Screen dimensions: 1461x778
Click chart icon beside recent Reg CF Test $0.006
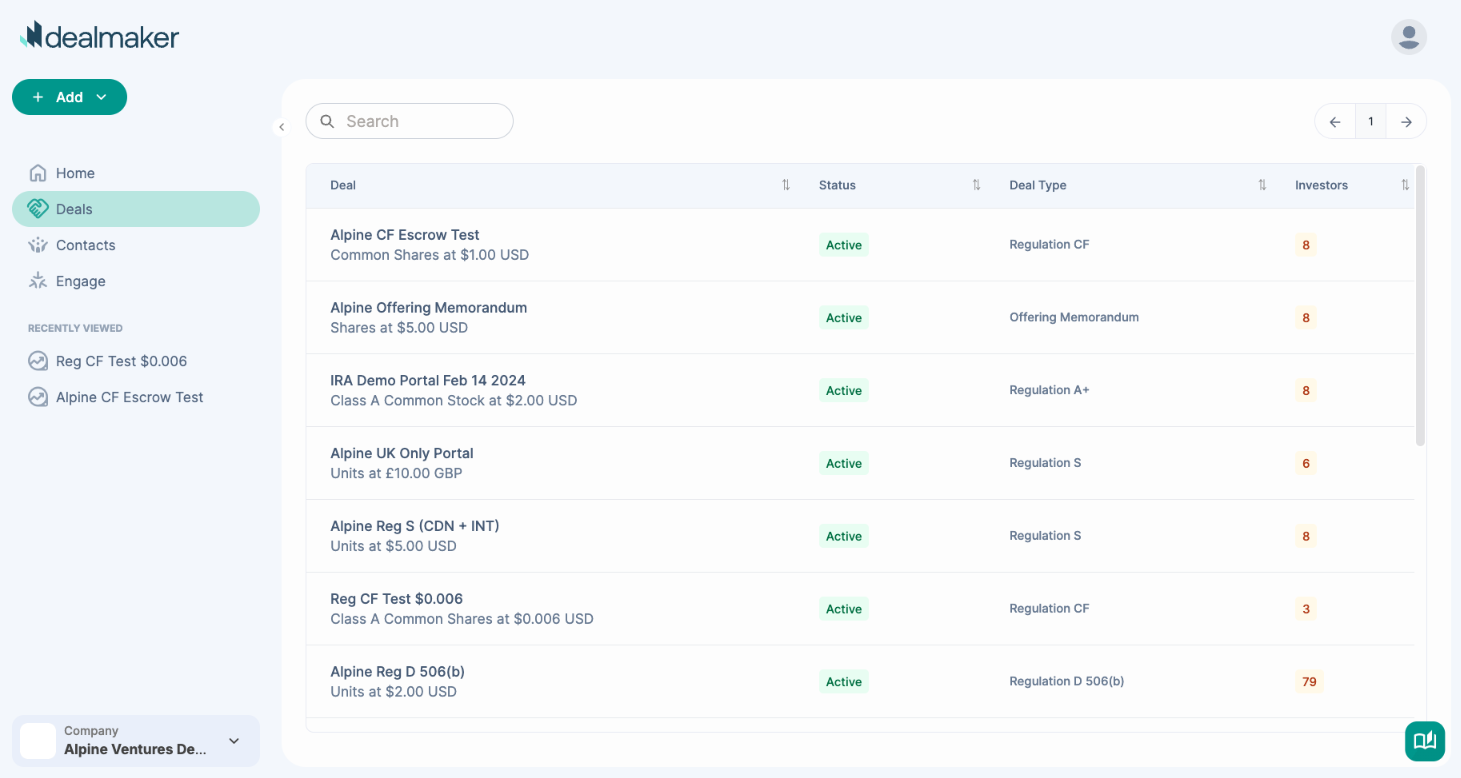click(x=38, y=361)
